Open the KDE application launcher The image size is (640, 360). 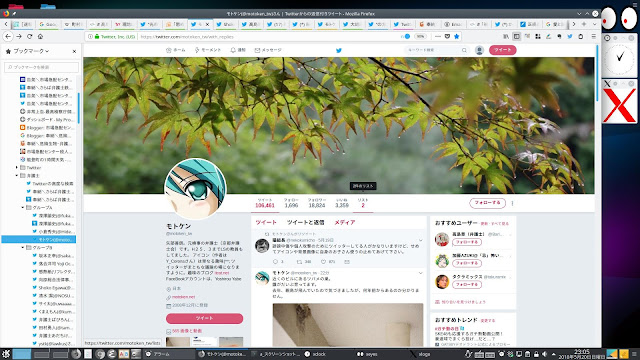pos(6,354)
